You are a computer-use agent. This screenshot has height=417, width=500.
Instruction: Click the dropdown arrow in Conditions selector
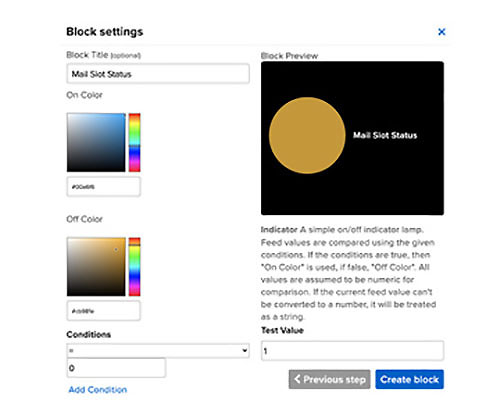click(x=245, y=351)
